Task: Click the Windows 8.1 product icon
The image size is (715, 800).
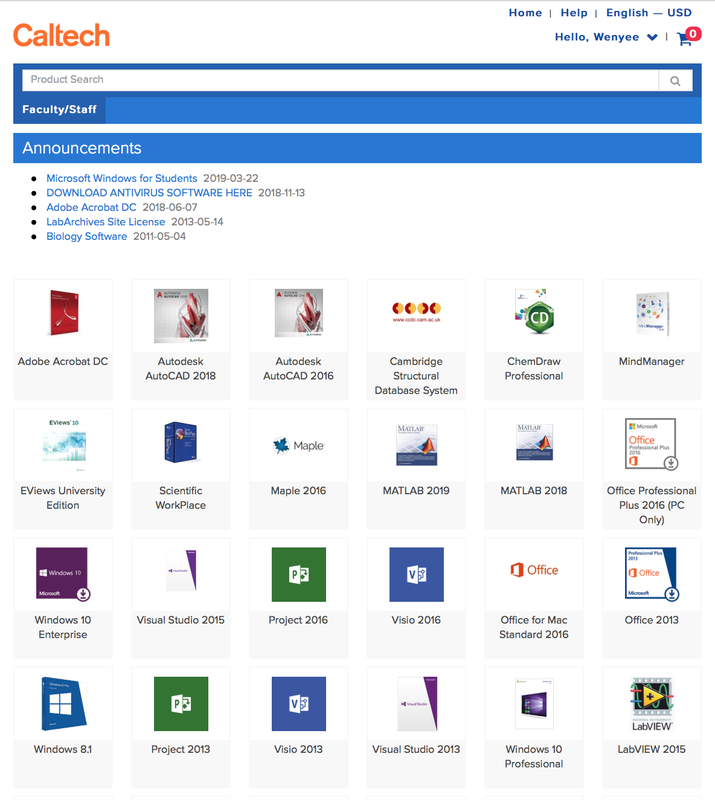Action: tap(63, 703)
